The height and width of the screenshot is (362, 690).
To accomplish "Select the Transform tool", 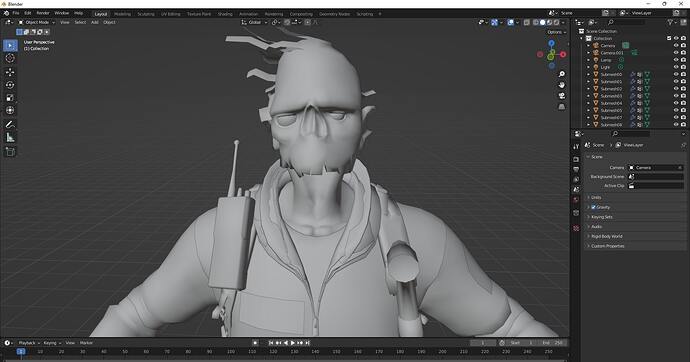I will (10, 110).
